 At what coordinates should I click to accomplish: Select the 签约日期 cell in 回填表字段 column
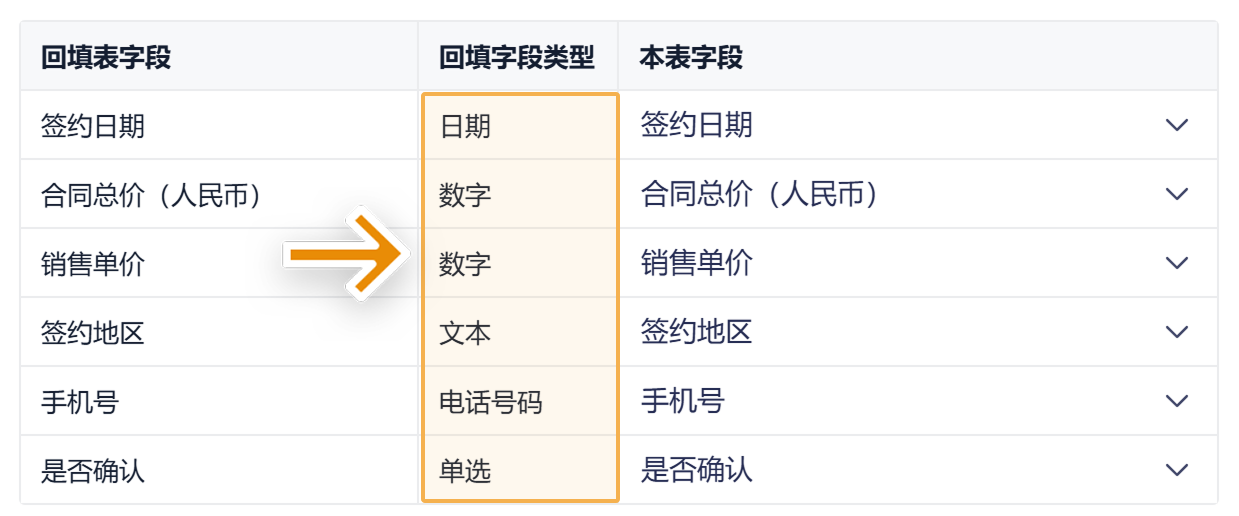(x=219, y=125)
